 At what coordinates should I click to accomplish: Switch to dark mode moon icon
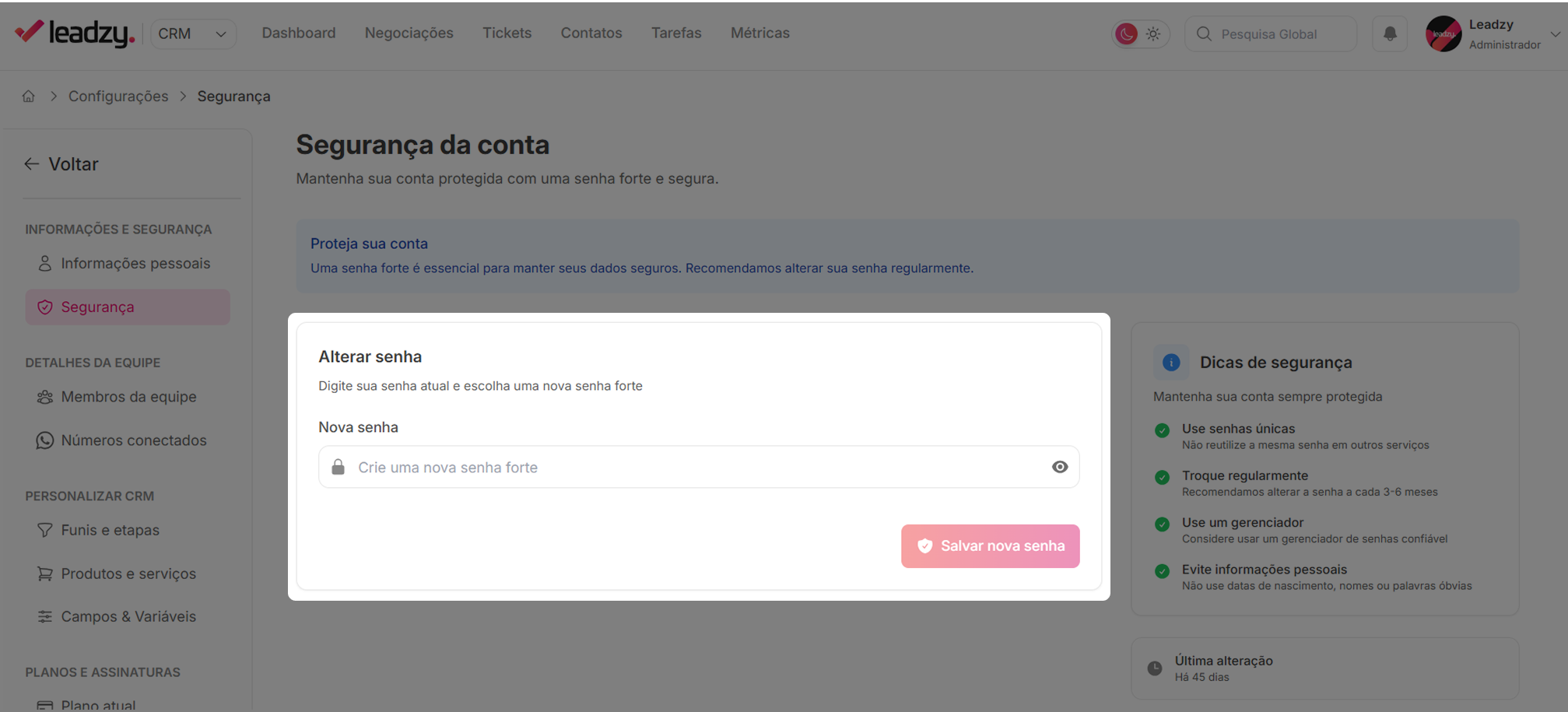[x=1126, y=33]
